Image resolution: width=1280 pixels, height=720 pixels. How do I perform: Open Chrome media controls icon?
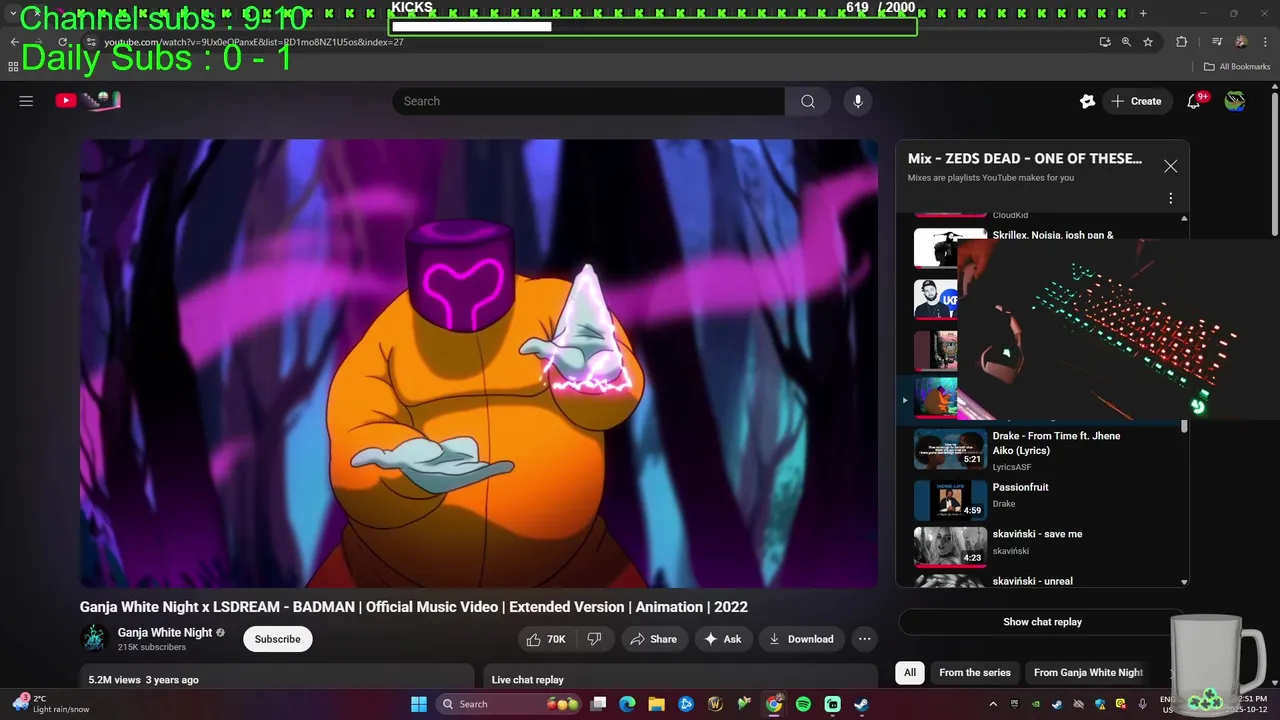(x=1217, y=42)
